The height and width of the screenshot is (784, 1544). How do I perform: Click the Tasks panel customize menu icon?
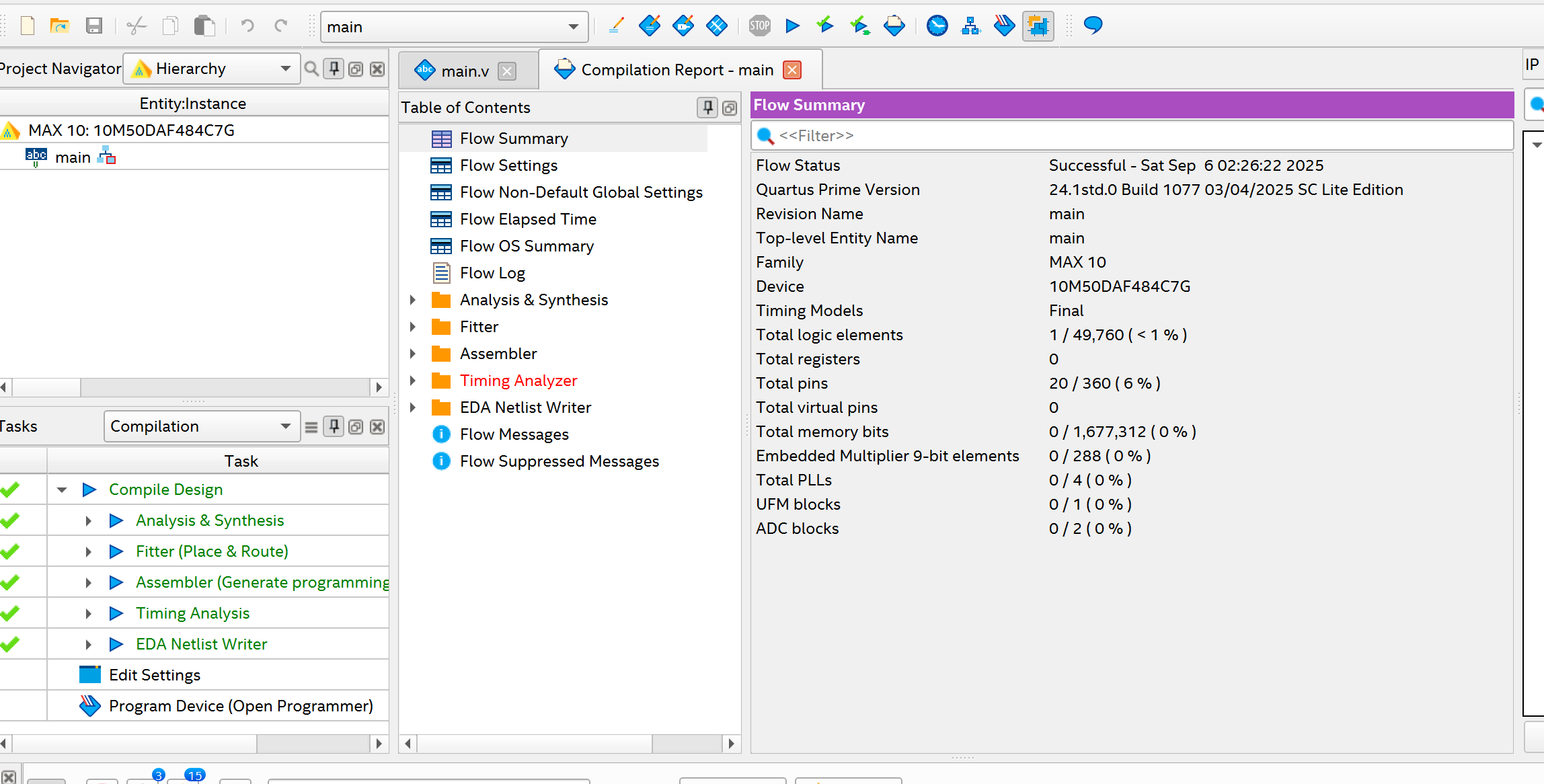click(x=311, y=427)
